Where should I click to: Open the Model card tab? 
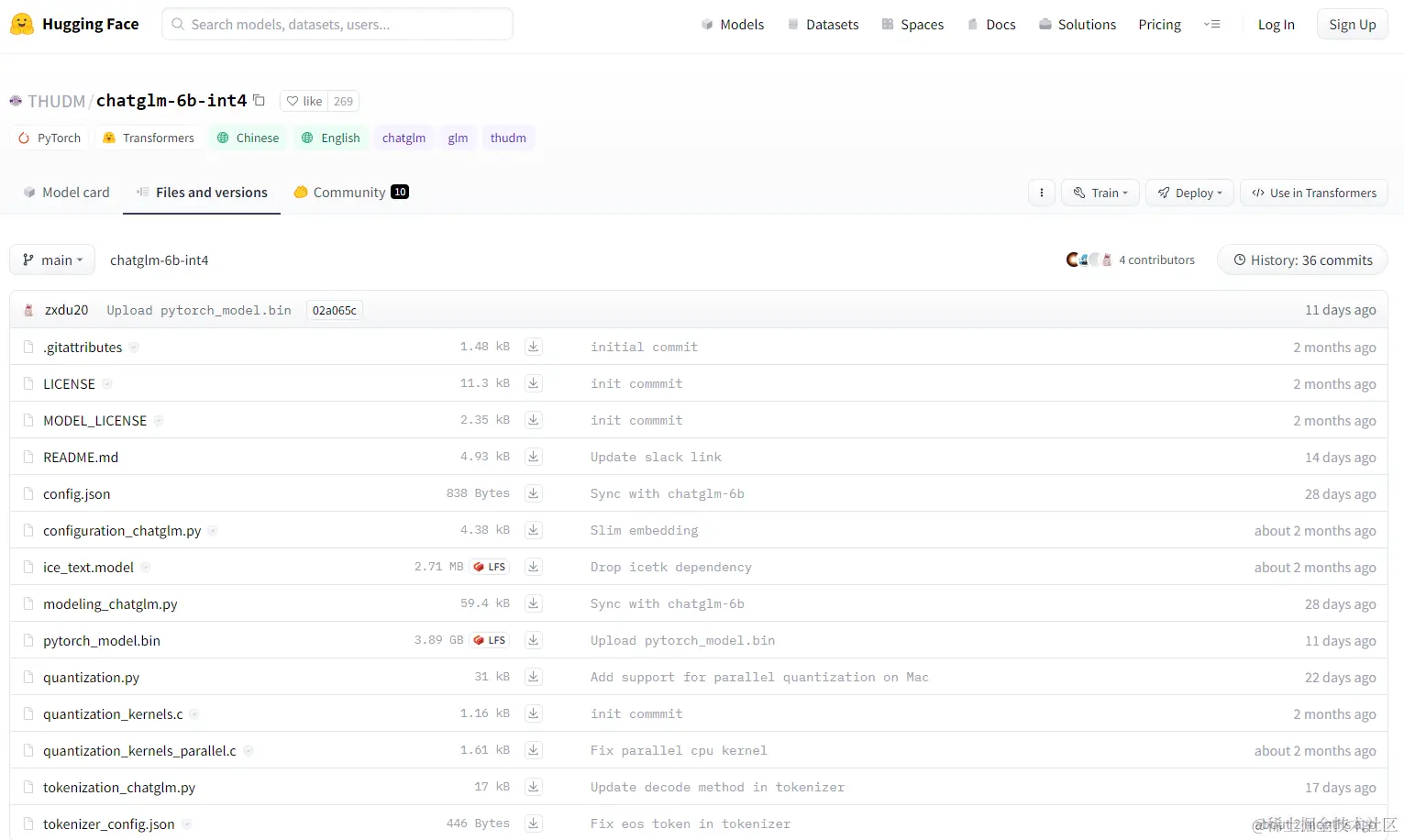point(66,192)
